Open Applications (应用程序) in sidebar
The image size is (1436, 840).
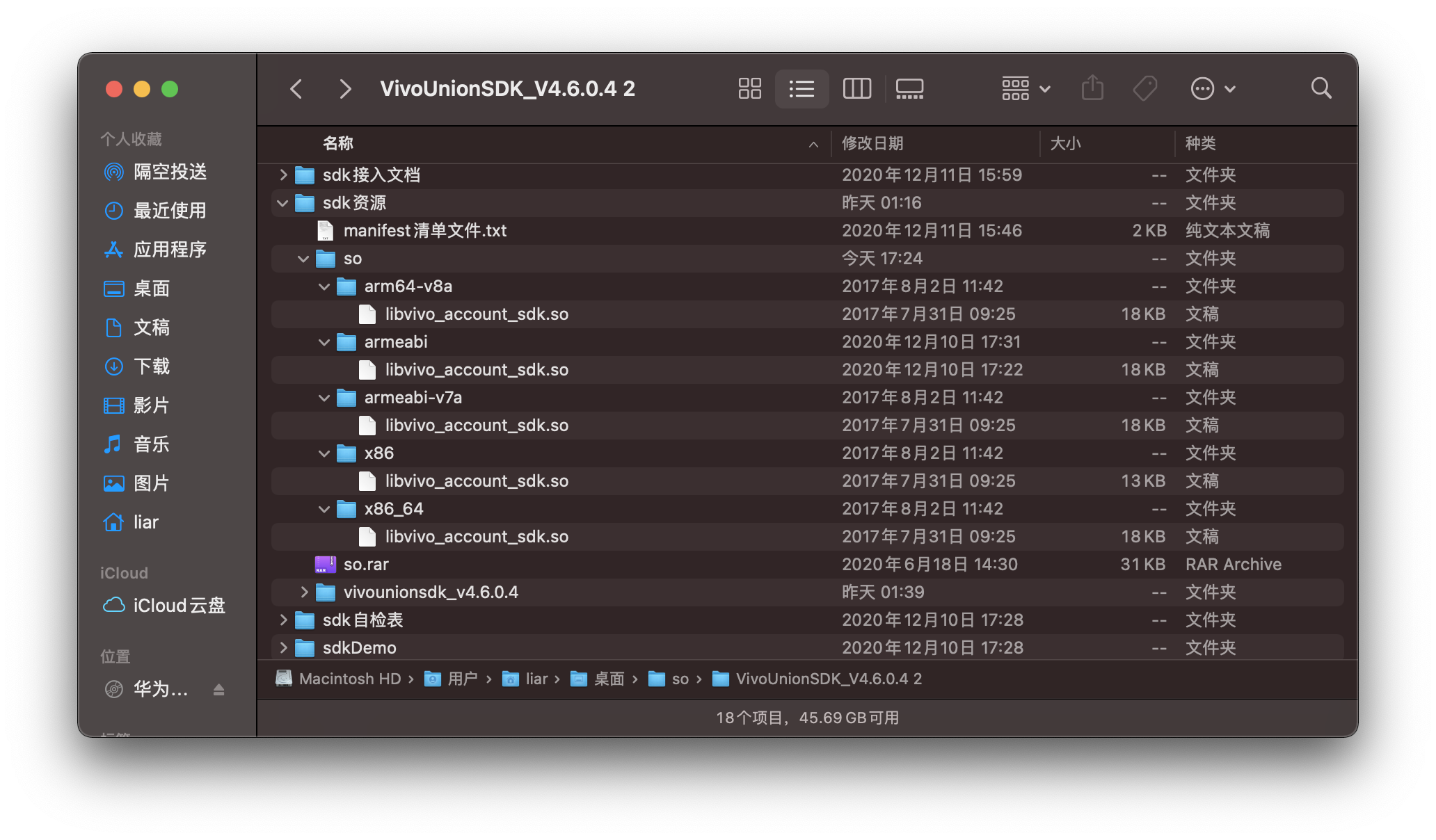click(x=156, y=250)
